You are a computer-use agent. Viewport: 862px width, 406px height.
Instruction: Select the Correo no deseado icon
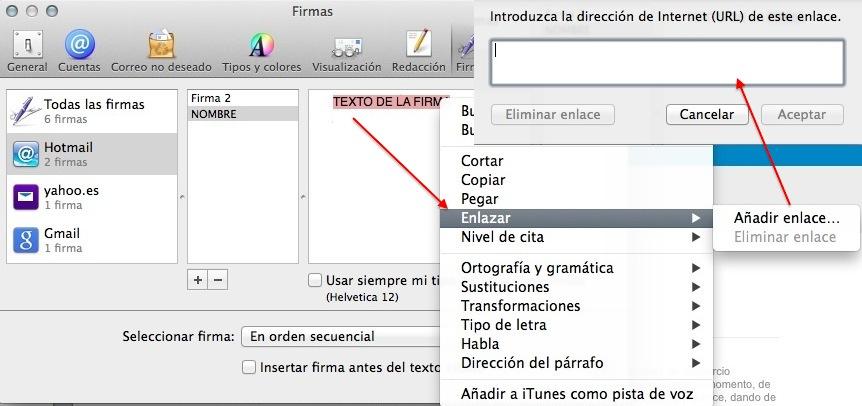(x=162, y=48)
